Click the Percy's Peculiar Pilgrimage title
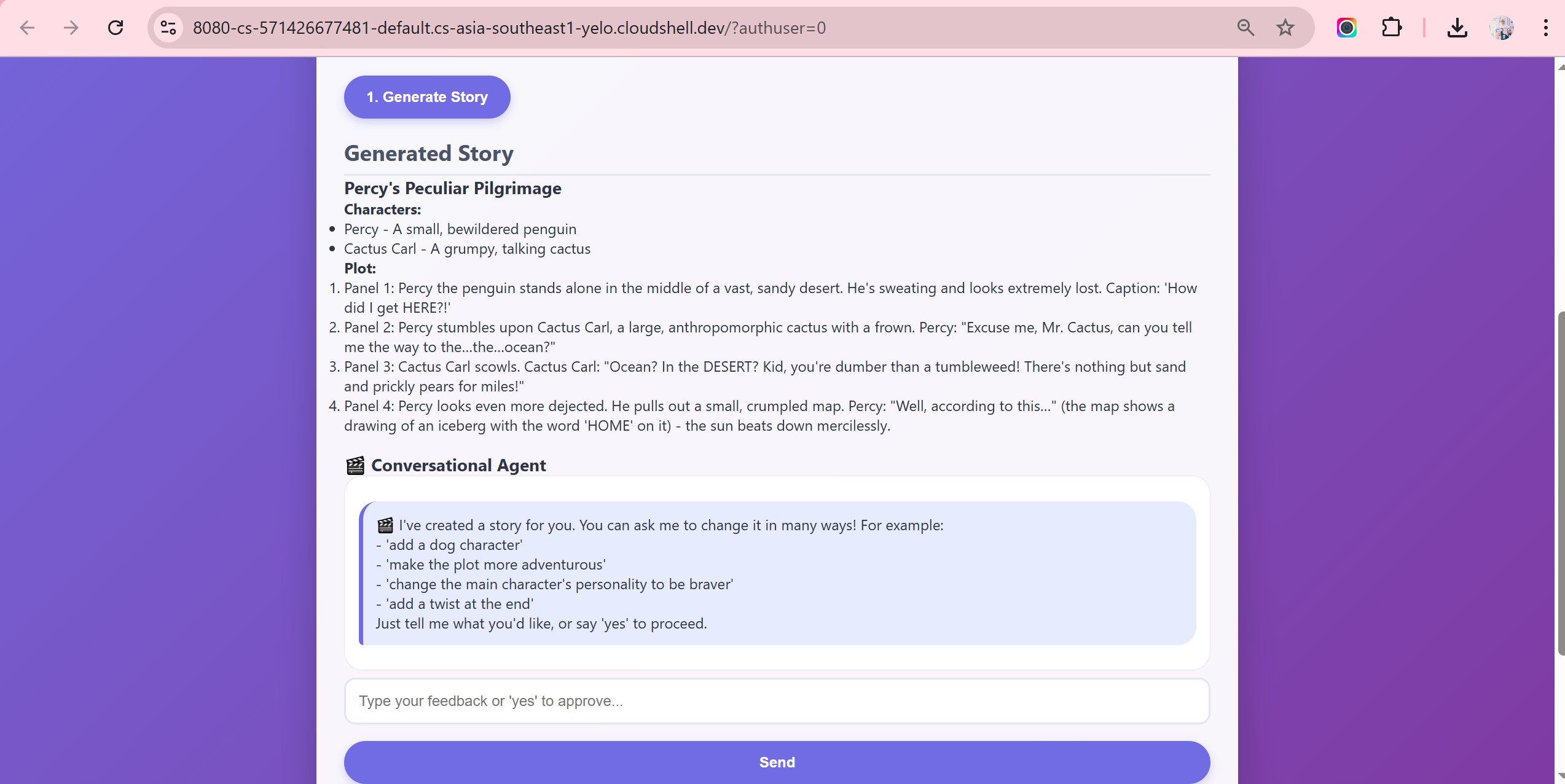Image resolution: width=1565 pixels, height=784 pixels. (x=452, y=189)
